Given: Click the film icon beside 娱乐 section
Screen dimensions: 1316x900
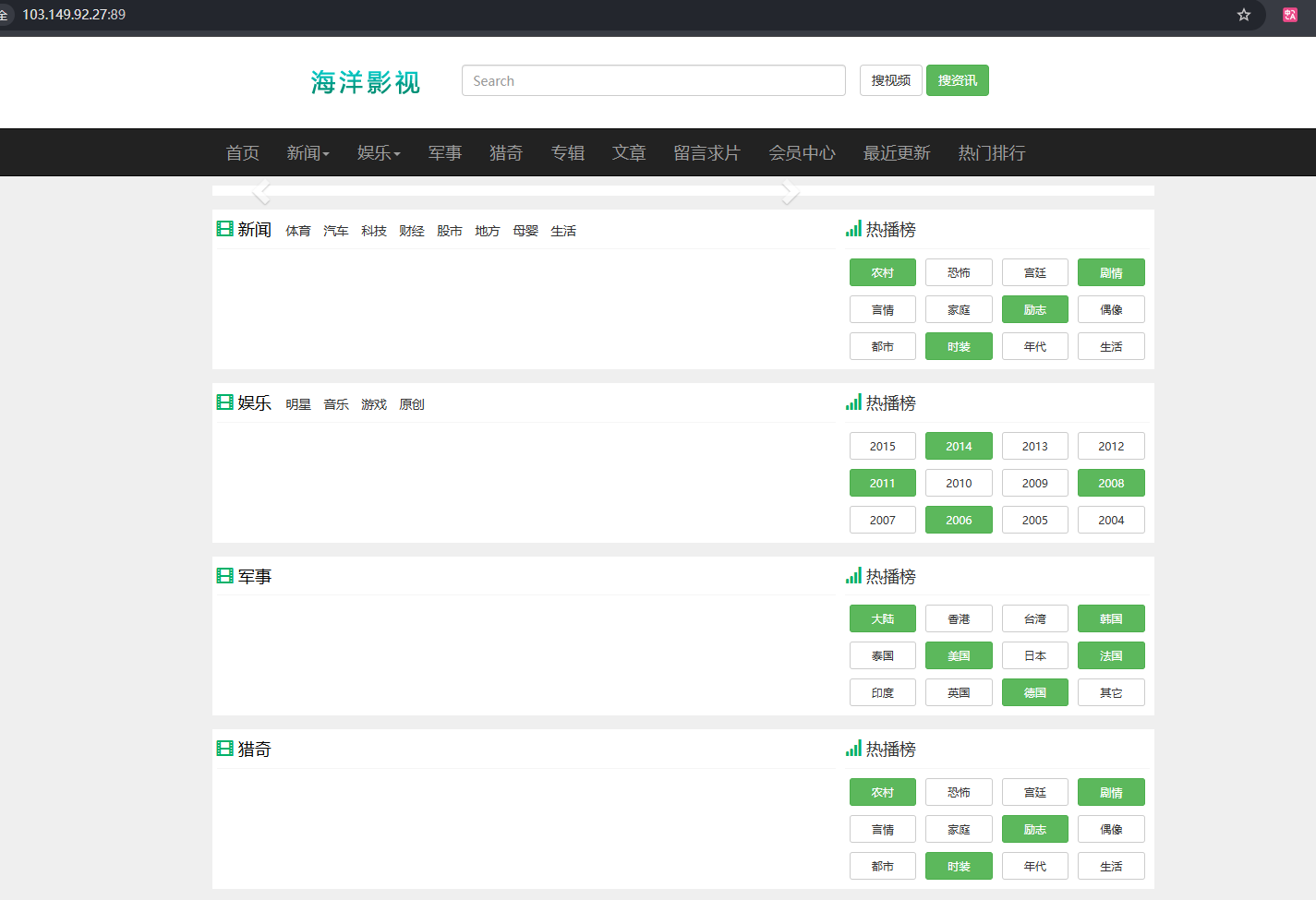Looking at the screenshot, I should (x=224, y=402).
